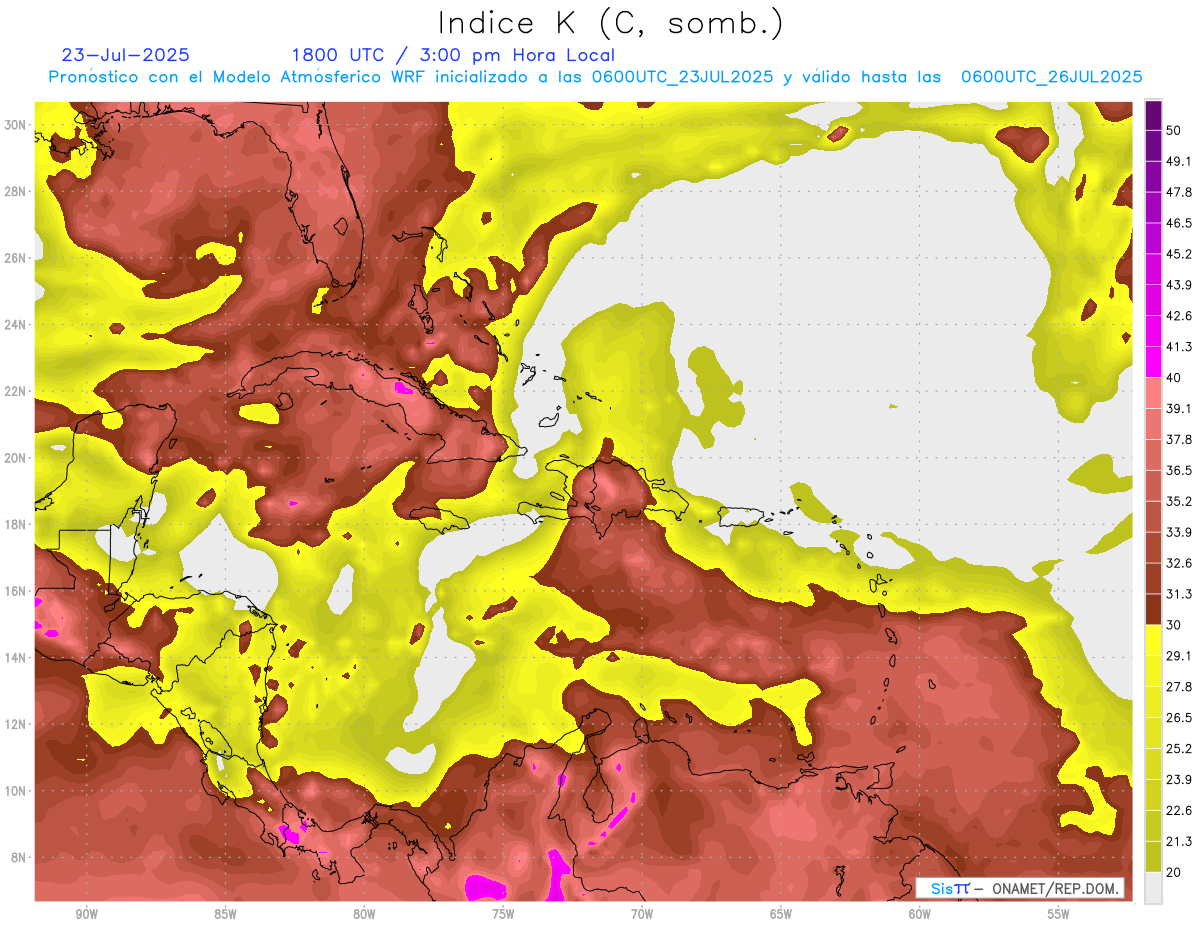The image size is (1200, 927).
Task: Click the '85W' longitude label
Action: [225, 914]
